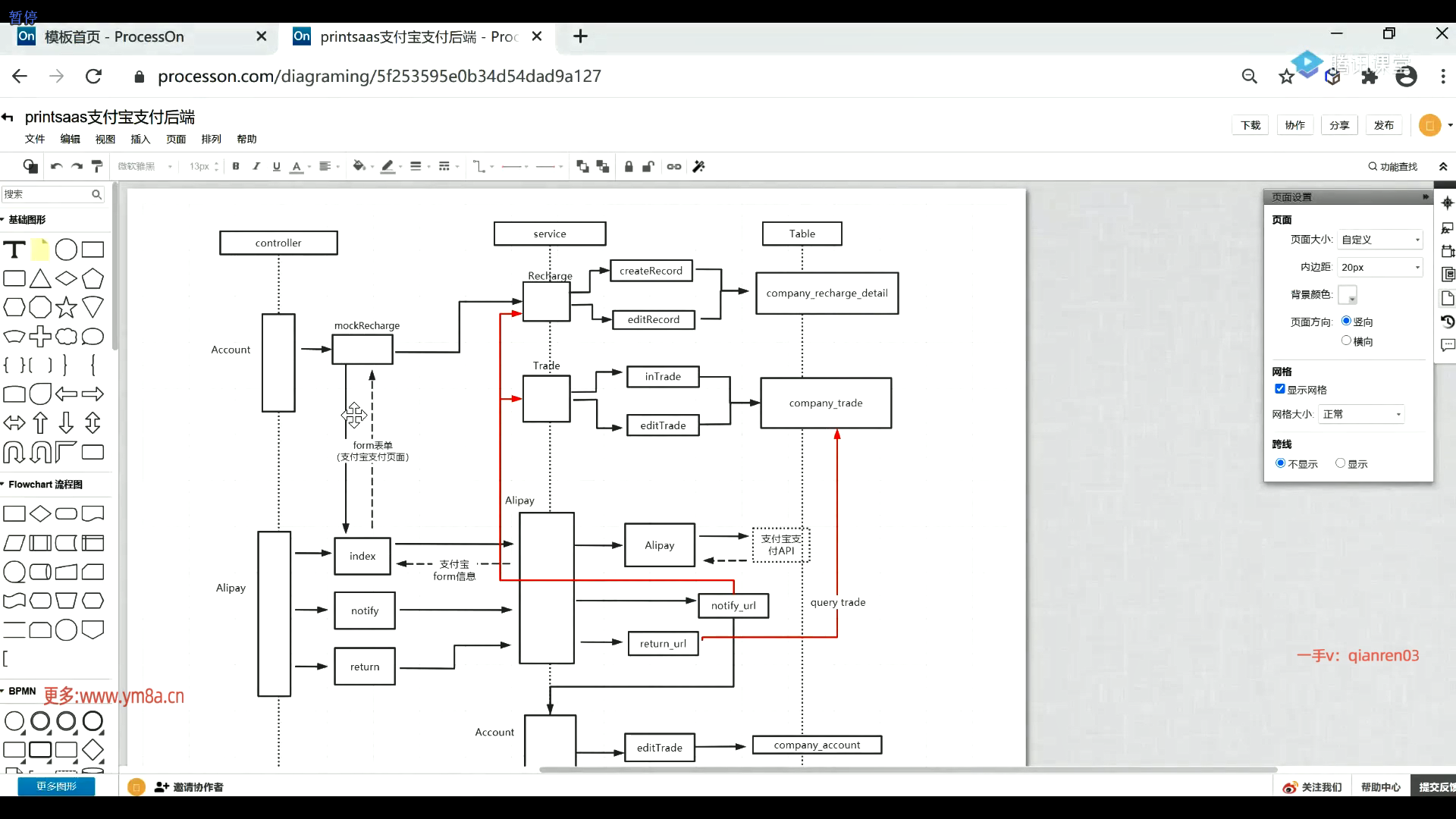Select the 显示 radio under 跨线
Viewport: 1456px width, 819px height.
[x=1340, y=463]
